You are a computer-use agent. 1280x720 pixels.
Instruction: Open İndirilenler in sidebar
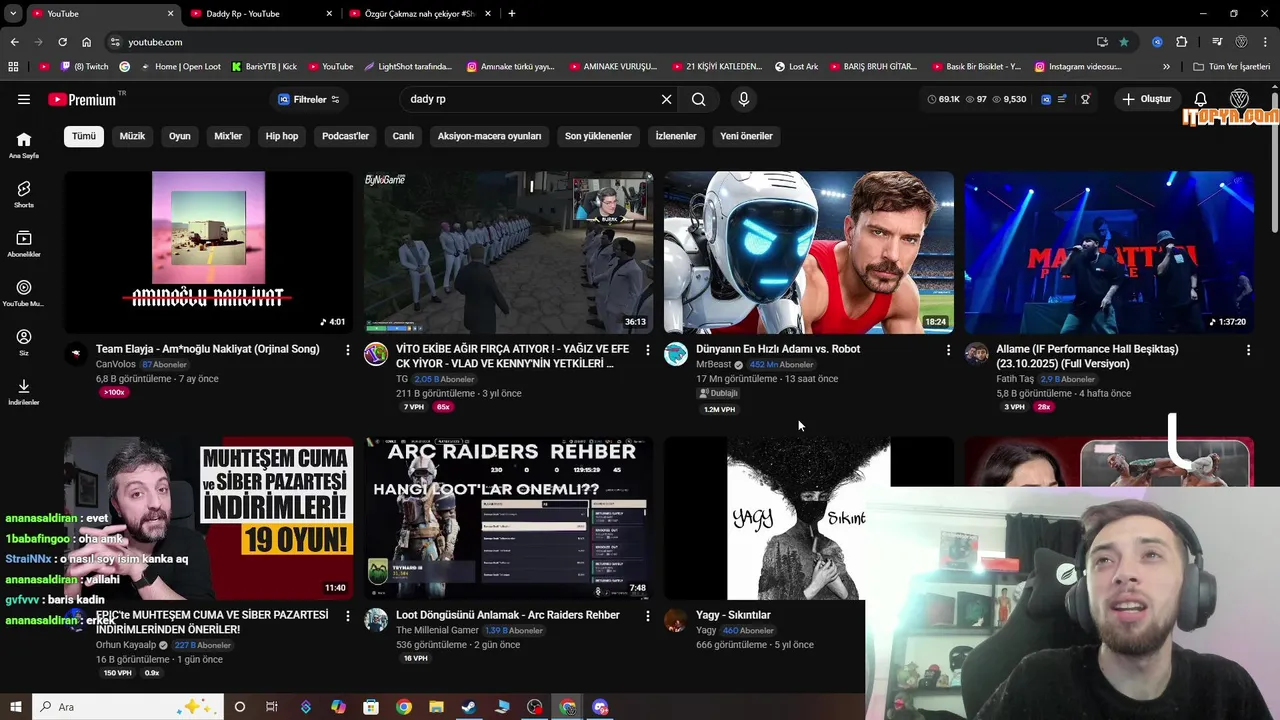24,392
